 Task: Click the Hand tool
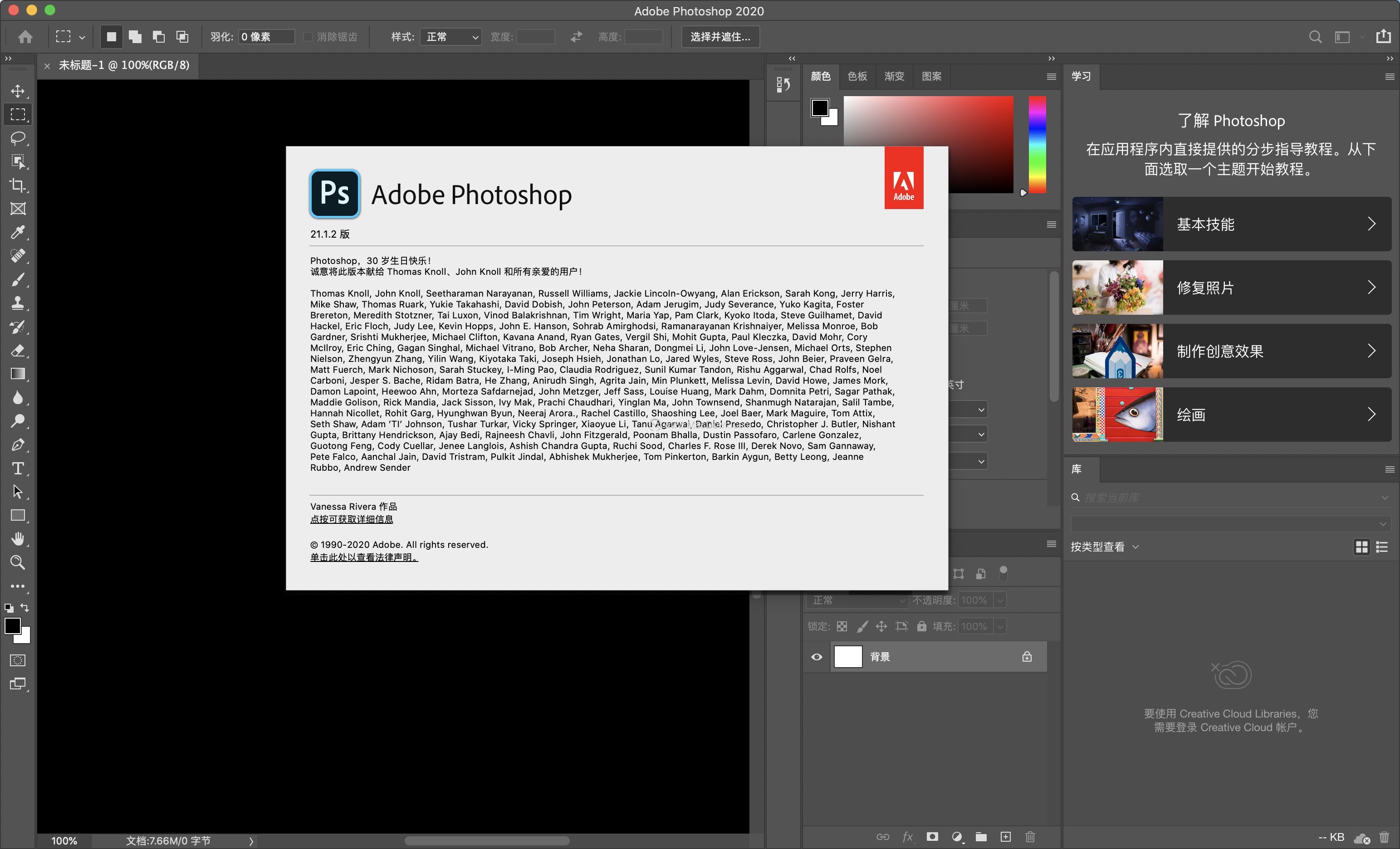pos(18,538)
